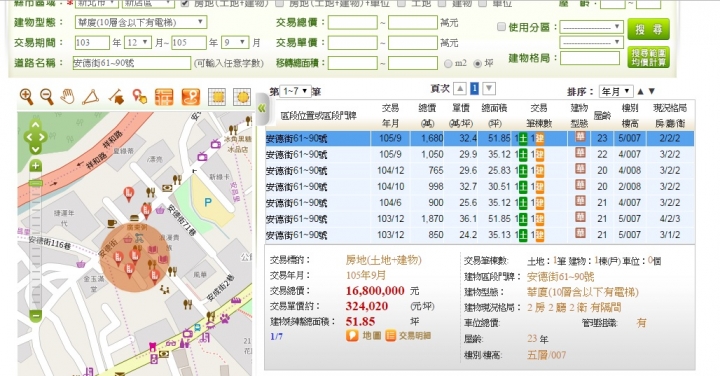Open the orange map positioning icon

click(191, 97)
